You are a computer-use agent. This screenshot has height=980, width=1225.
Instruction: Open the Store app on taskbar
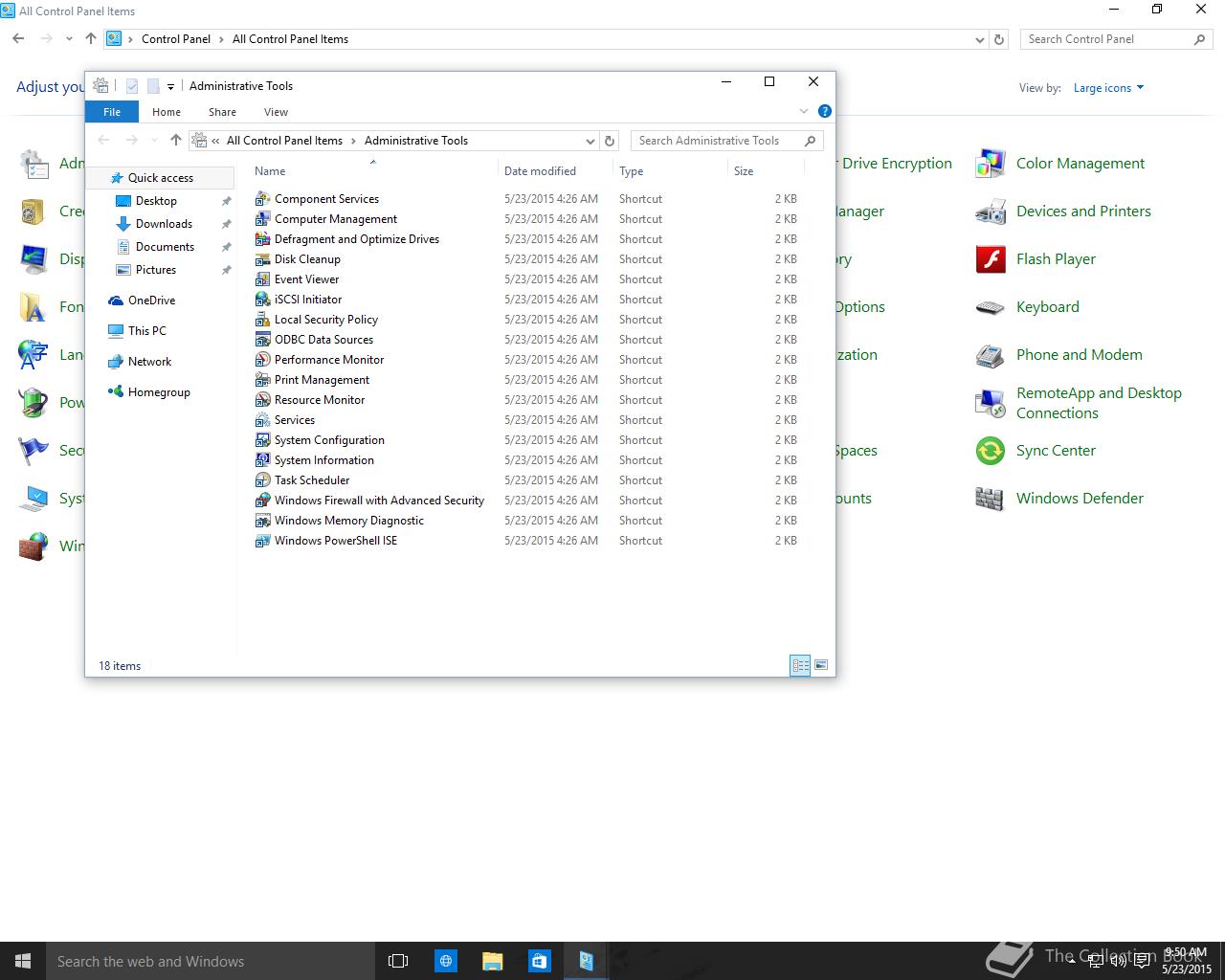click(x=539, y=961)
